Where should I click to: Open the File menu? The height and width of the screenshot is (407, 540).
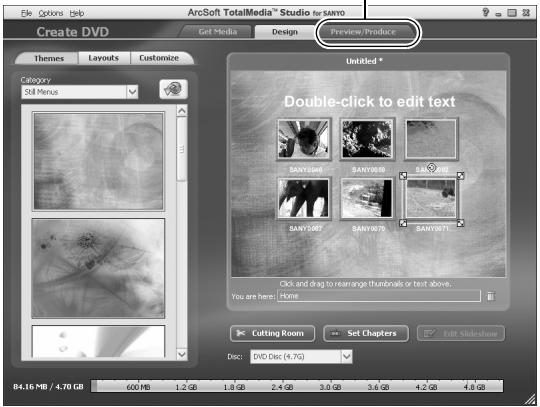pyautogui.click(x=26, y=13)
